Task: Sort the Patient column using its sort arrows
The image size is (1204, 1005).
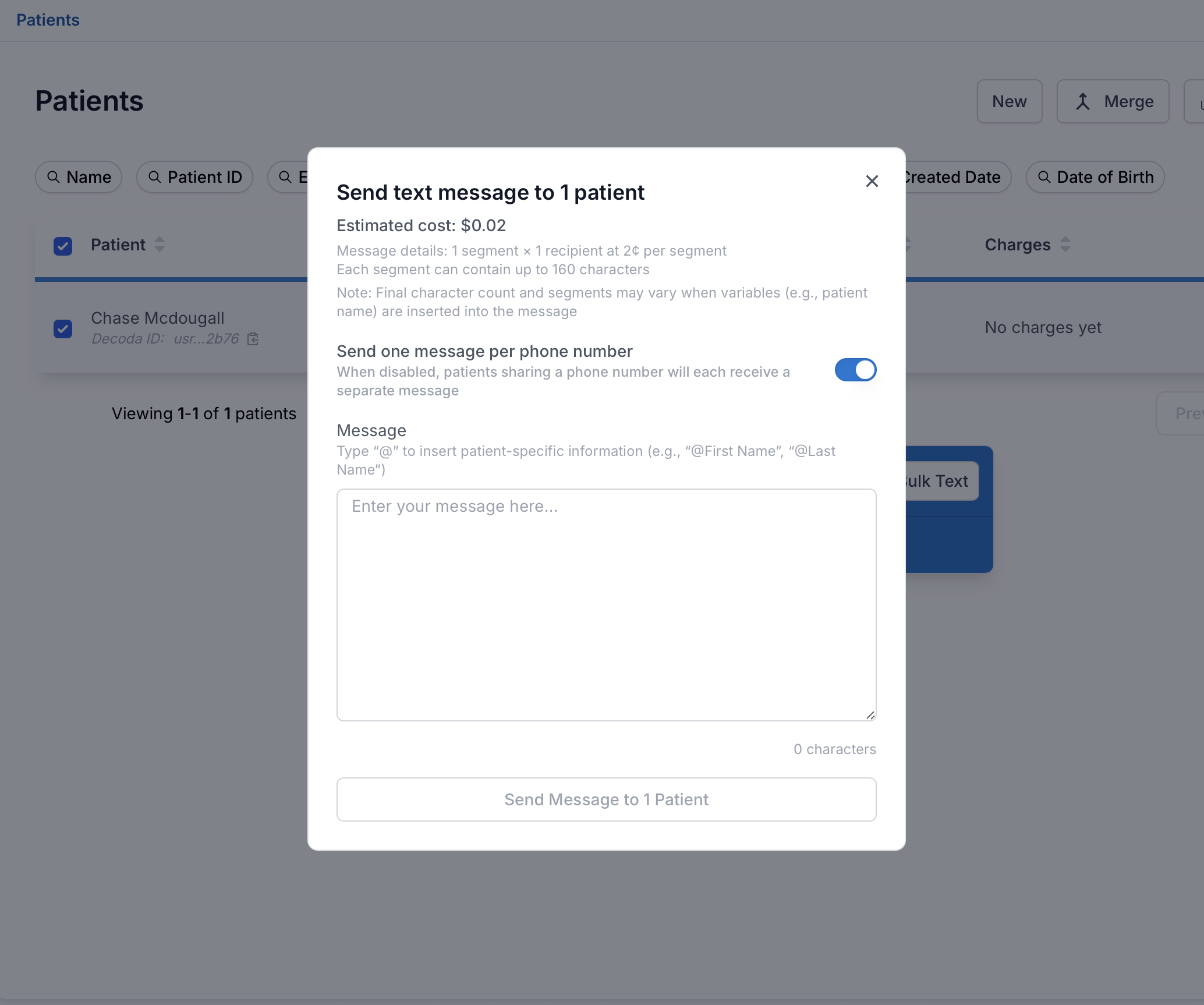Action: (x=159, y=245)
